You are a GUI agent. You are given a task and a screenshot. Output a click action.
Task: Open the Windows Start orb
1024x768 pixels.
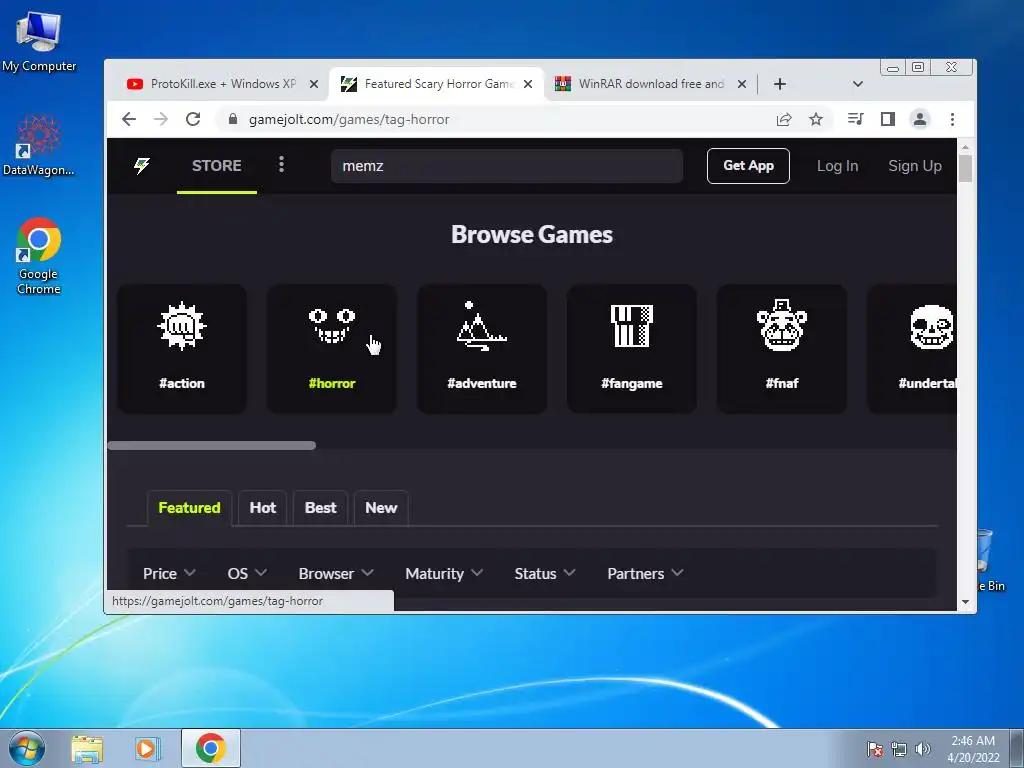pyautogui.click(x=27, y=748)
